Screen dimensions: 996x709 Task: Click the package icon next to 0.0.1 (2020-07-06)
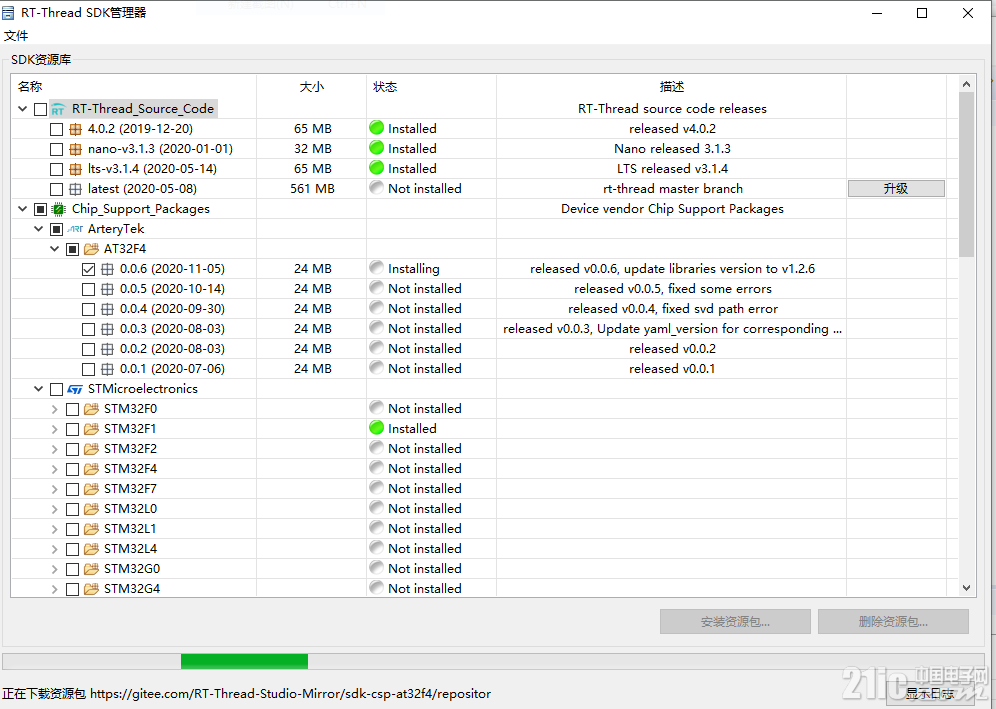tap(107, 369)
